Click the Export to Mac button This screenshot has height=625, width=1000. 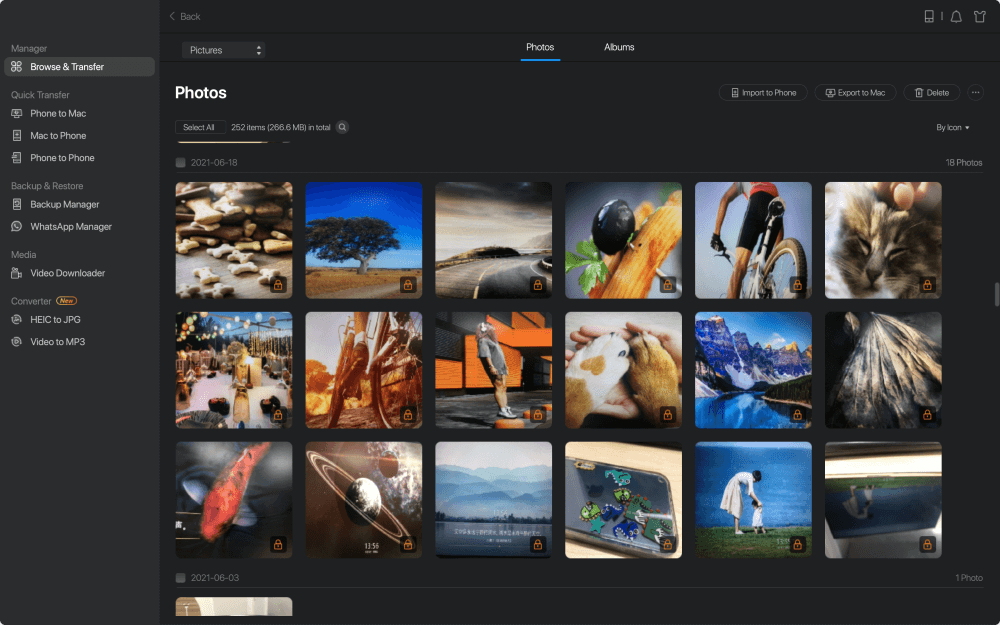pyautogui.click(x=855, y=92)
